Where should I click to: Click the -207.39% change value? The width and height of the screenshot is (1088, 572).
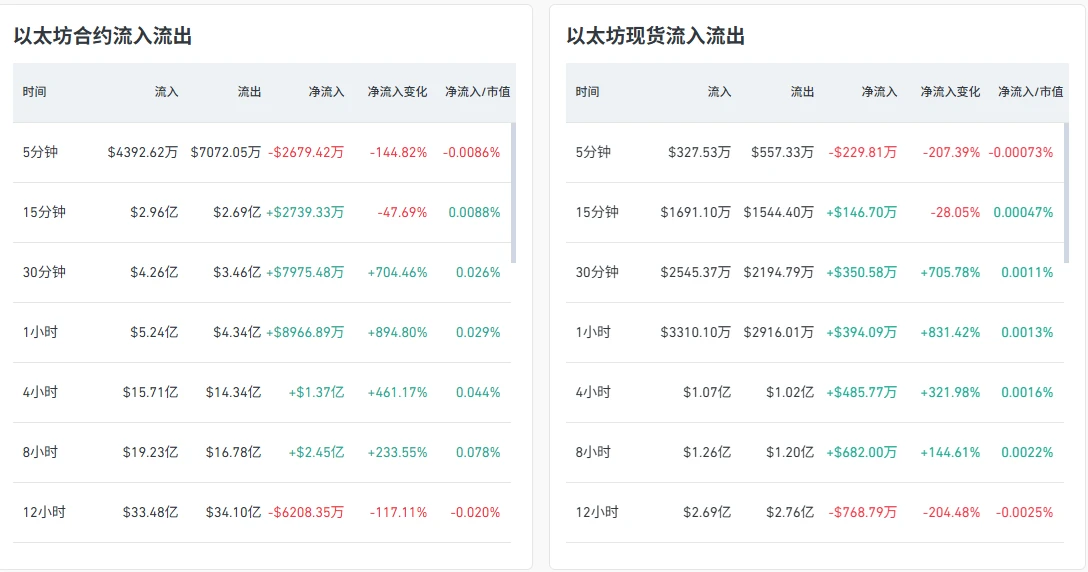click(951, 152)
